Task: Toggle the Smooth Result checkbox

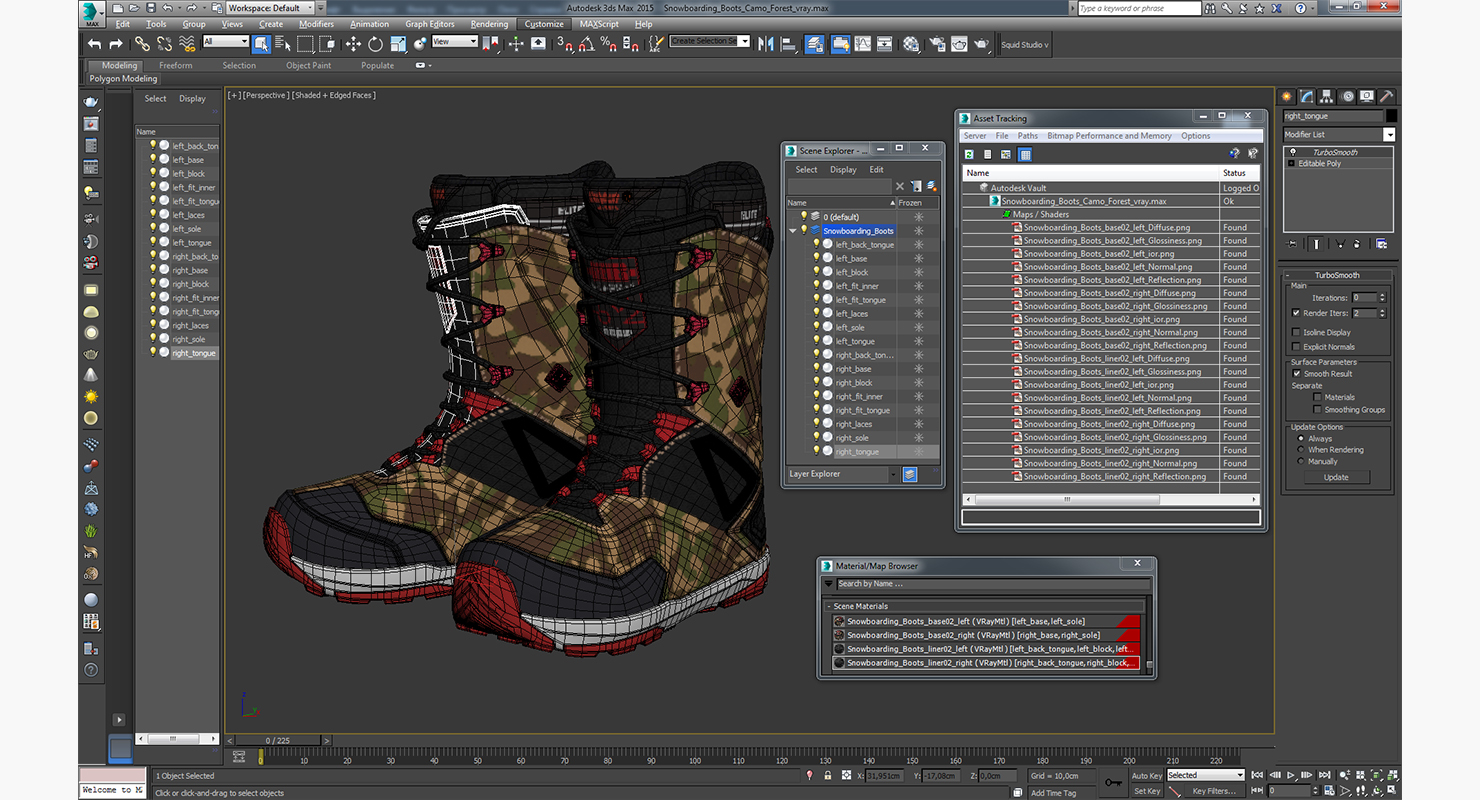Action: coord(1297,373)
